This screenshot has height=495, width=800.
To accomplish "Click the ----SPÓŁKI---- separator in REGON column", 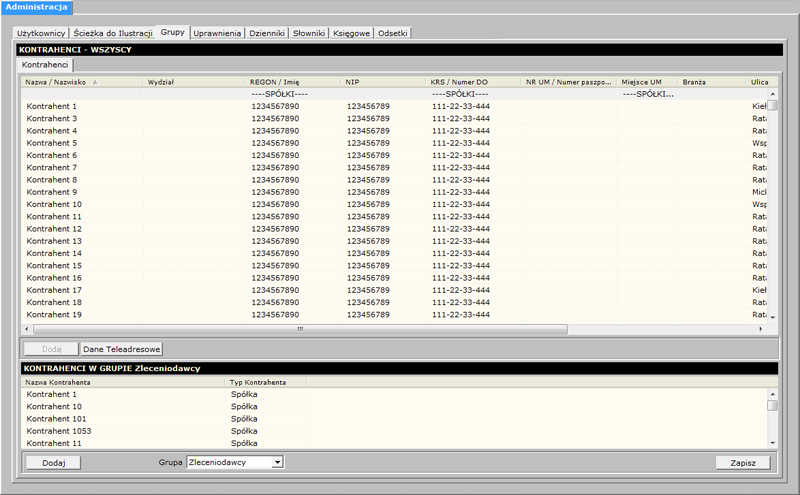I will tap(279, 94).
